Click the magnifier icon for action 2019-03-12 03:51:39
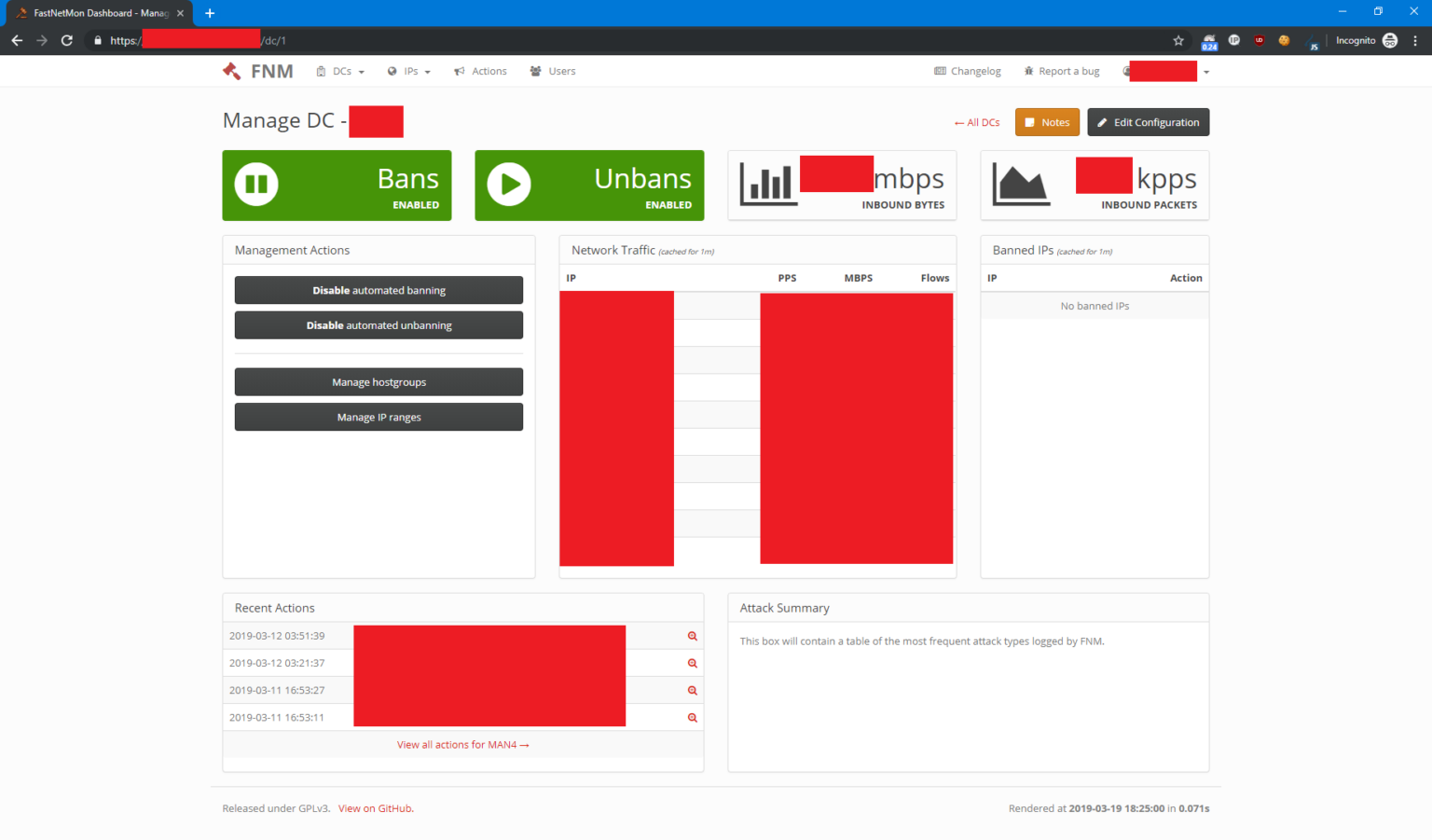This screenshot has height=840, width=1432. point(692,636)
